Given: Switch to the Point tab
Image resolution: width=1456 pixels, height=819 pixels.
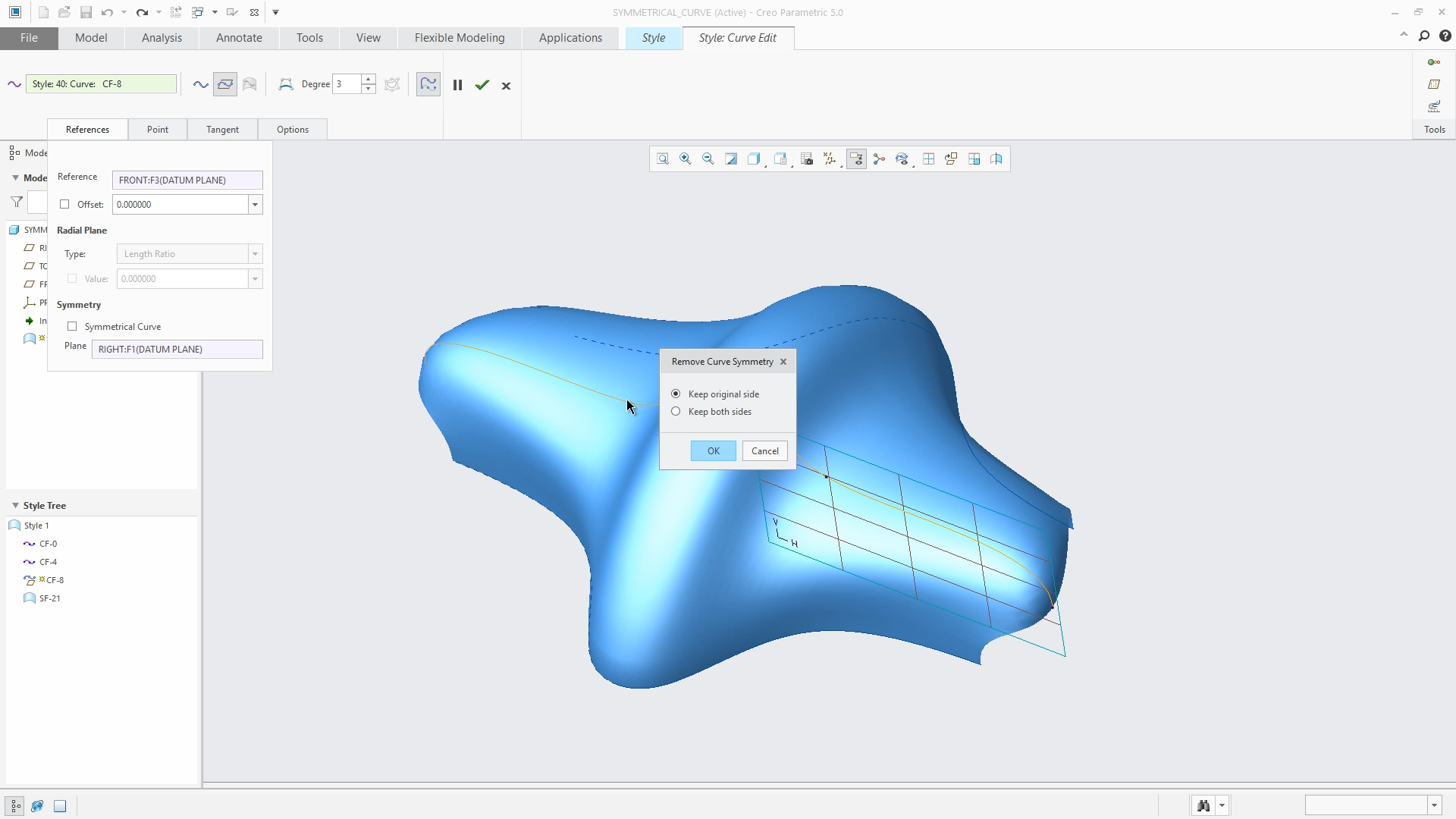Looking at the screenshot, I should [158, 130].
